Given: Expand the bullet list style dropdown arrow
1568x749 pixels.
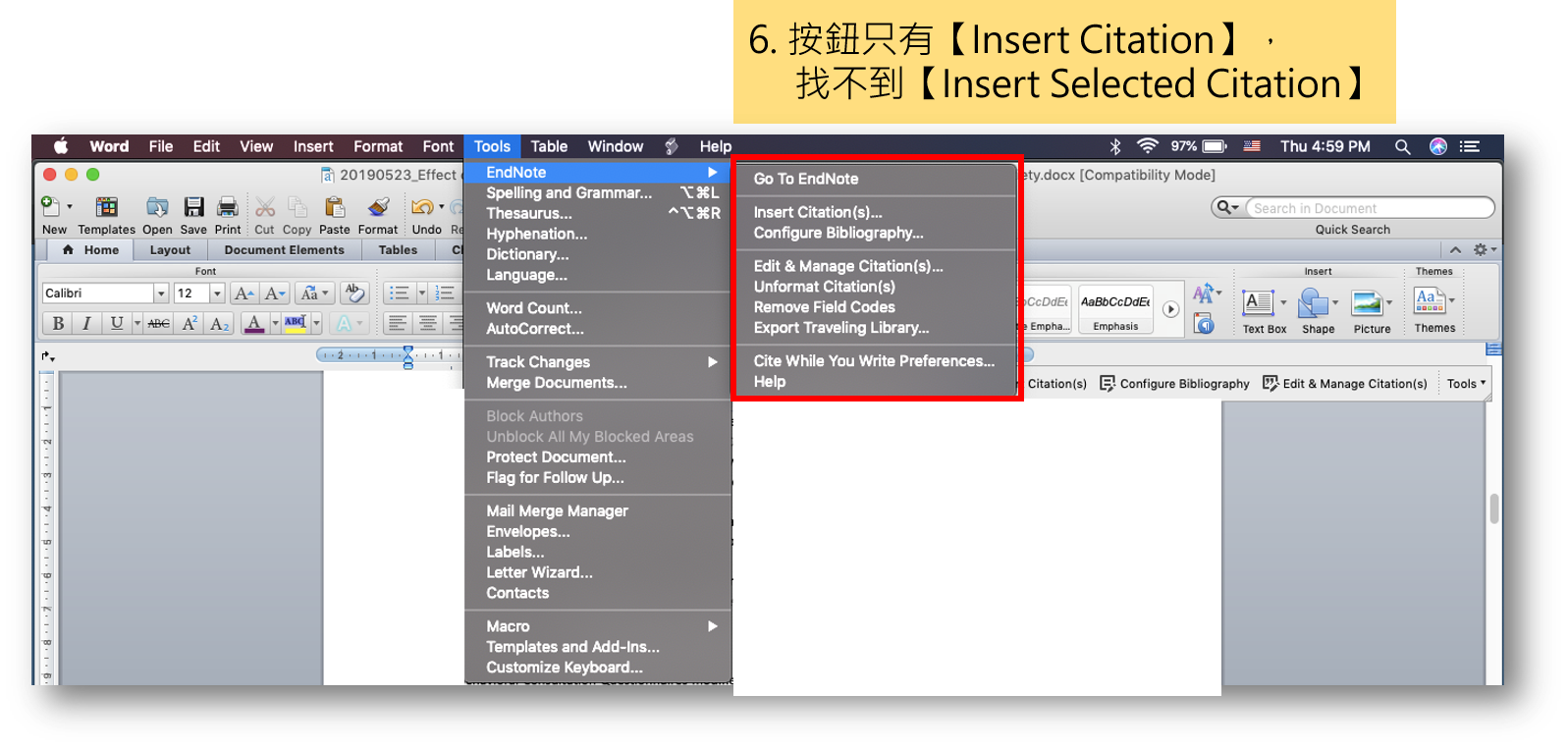Looking at the screenshot, I should (421, 294).
